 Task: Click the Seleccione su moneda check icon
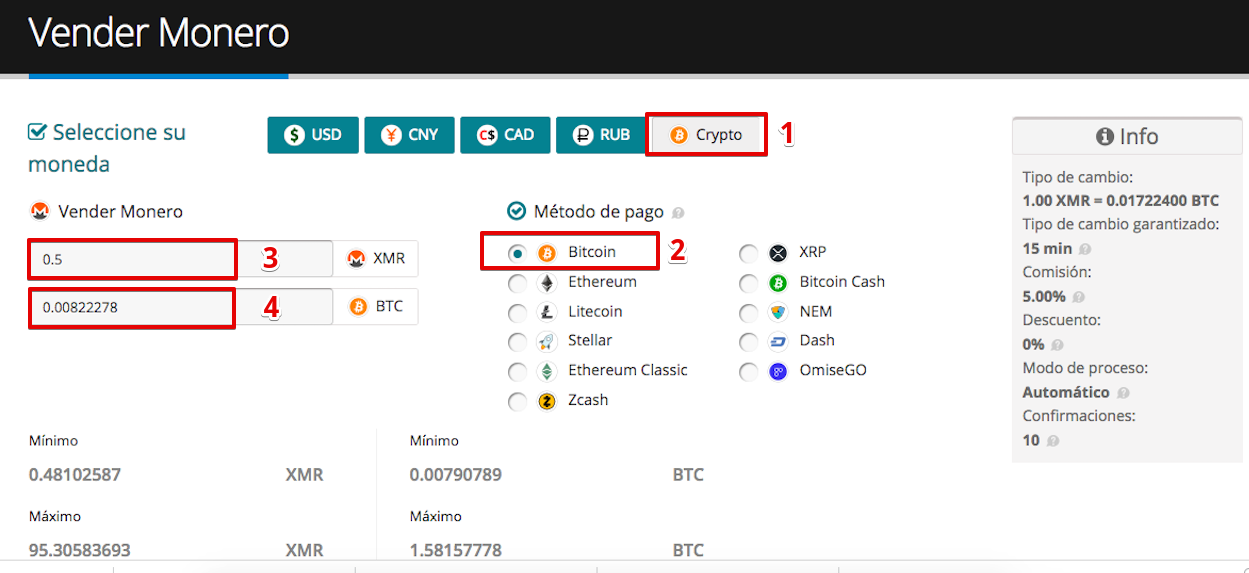tap(38, 132)
